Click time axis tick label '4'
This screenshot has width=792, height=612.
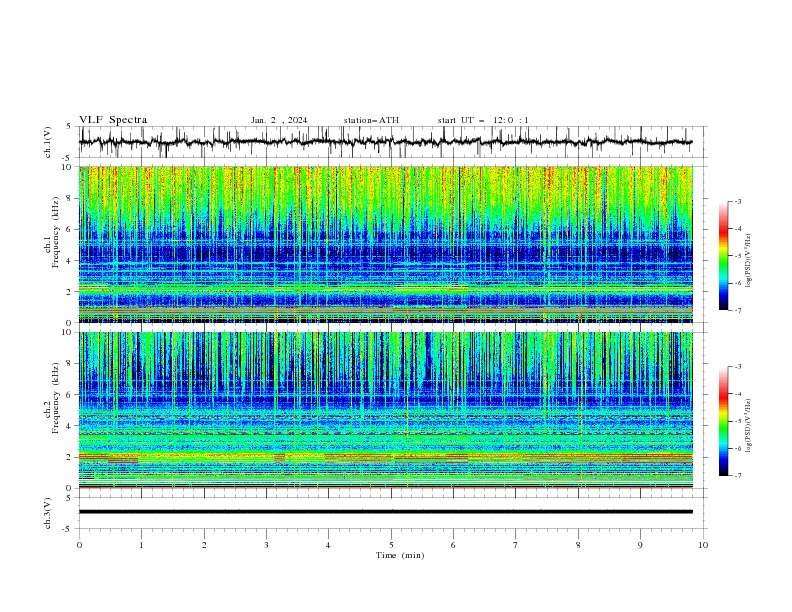pyautogui.click(x=328, y=545)
